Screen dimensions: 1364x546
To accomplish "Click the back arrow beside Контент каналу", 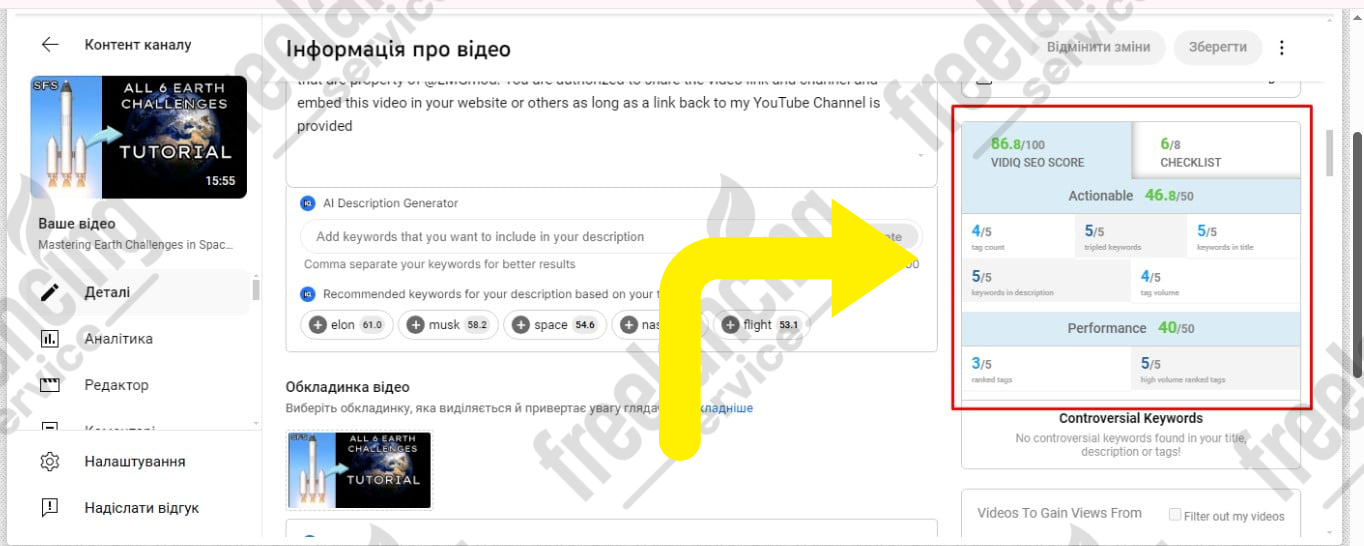I will (x=50, y=45).
